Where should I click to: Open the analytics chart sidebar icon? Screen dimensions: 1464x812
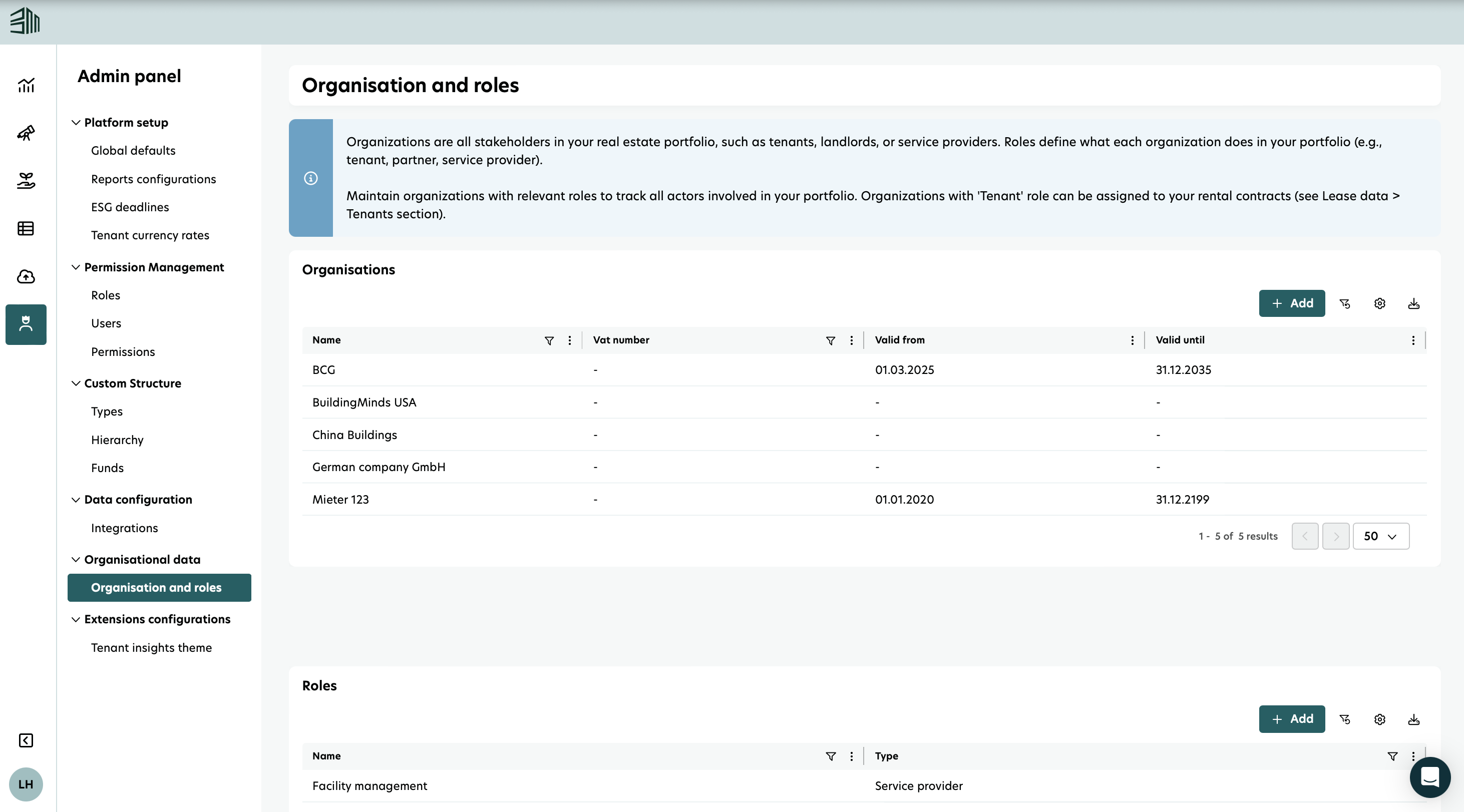pos(26,85)
